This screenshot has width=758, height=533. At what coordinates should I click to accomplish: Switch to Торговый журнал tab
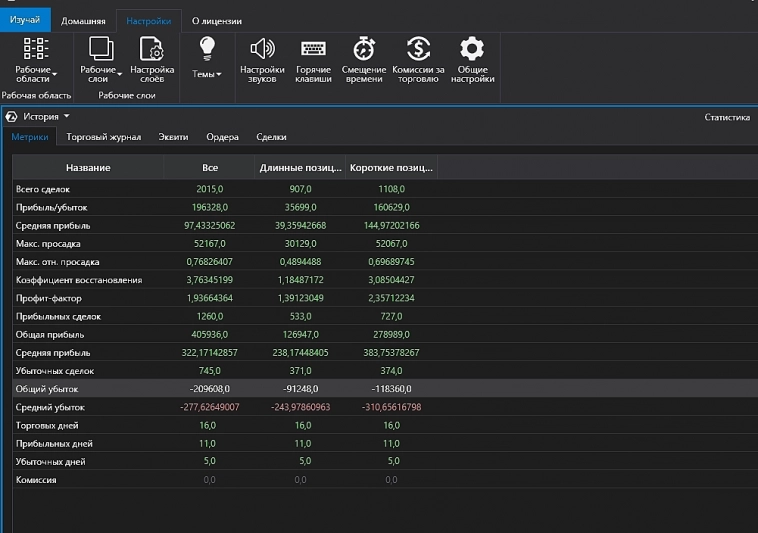click(x=103, y=137)
